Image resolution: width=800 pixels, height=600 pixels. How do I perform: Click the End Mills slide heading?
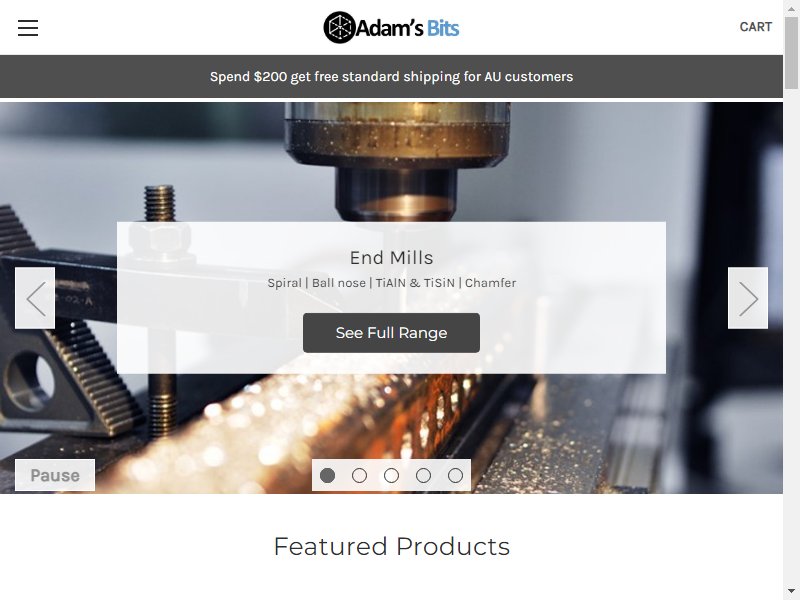tap(391, 258)
